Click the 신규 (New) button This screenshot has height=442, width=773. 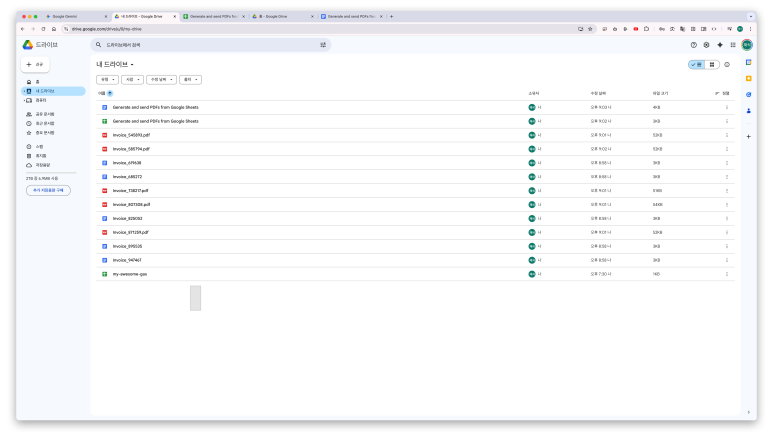click(36, 64)
